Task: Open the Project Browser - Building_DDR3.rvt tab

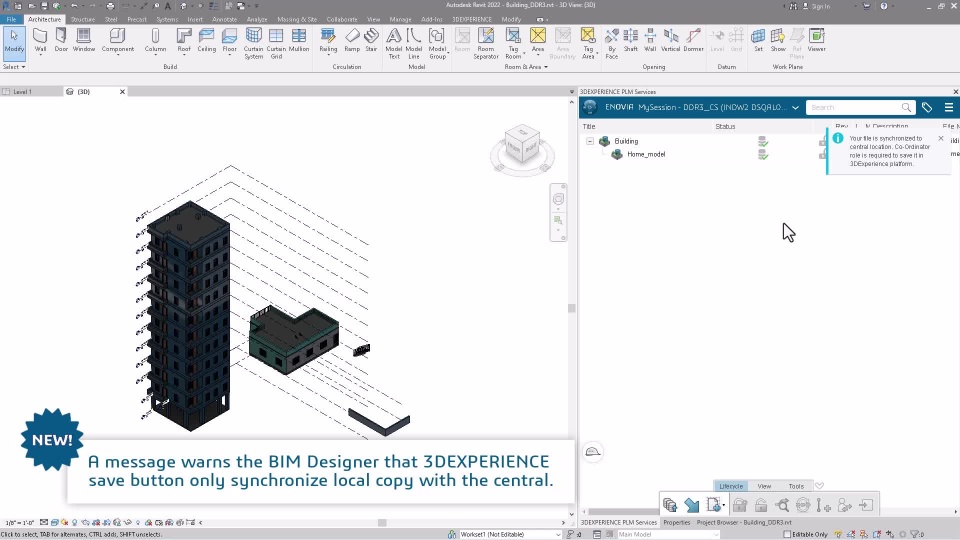Action: (744, 522)
